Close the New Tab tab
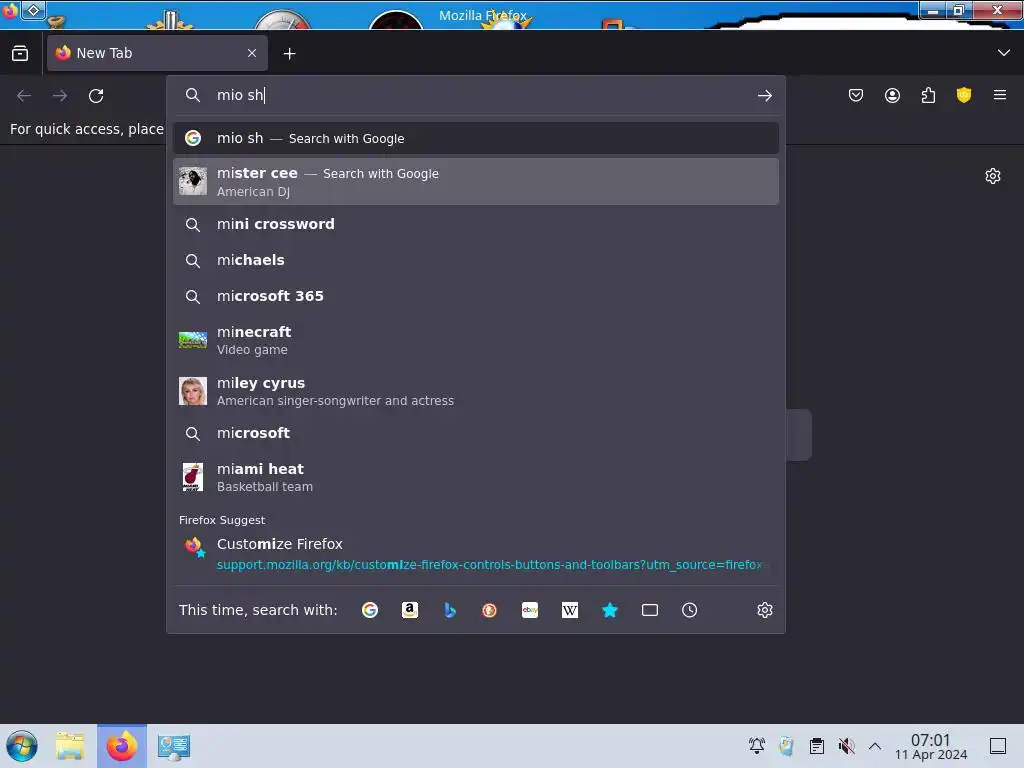The height and width of the screenshot is (768, 1024). tap(252, 53)
